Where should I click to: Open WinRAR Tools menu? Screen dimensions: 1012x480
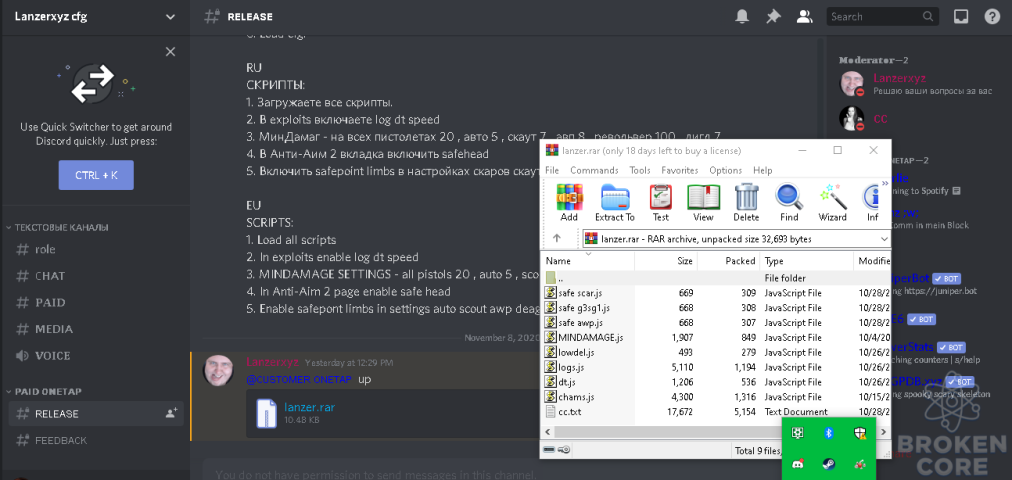pos(640,170)
